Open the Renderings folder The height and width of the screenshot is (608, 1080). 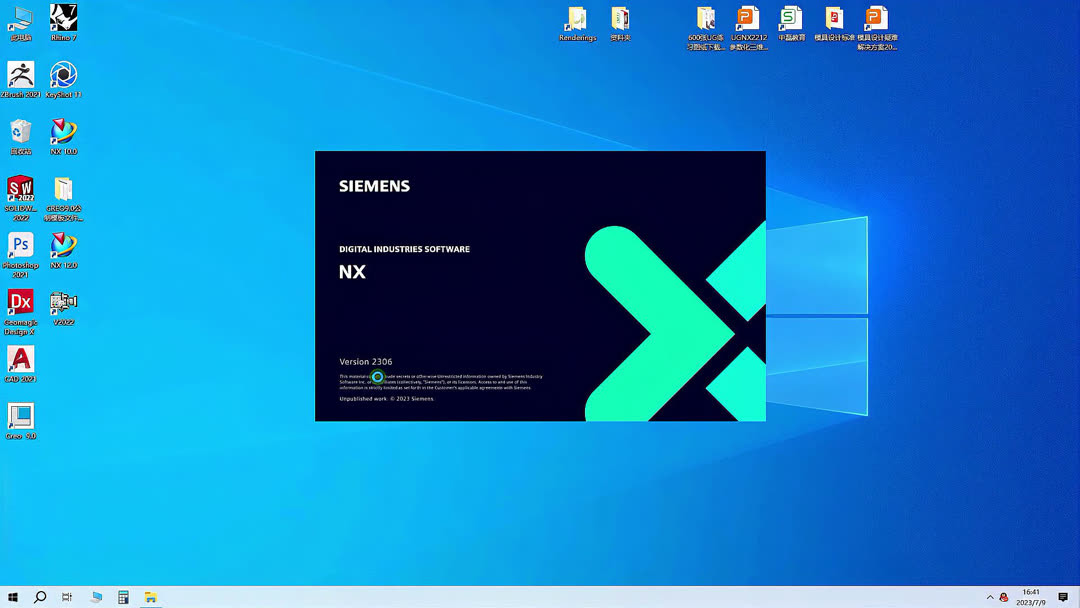coord(577,20)
